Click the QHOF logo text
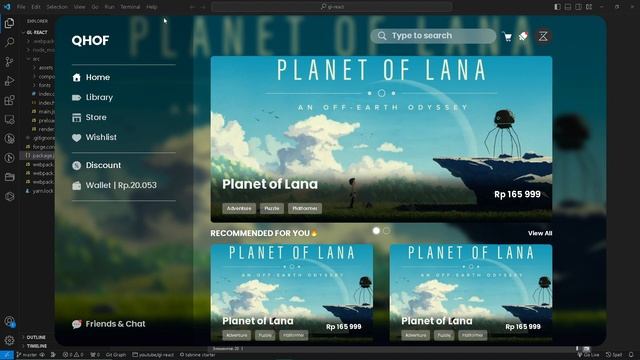640x360 pixels. [90, 40]
